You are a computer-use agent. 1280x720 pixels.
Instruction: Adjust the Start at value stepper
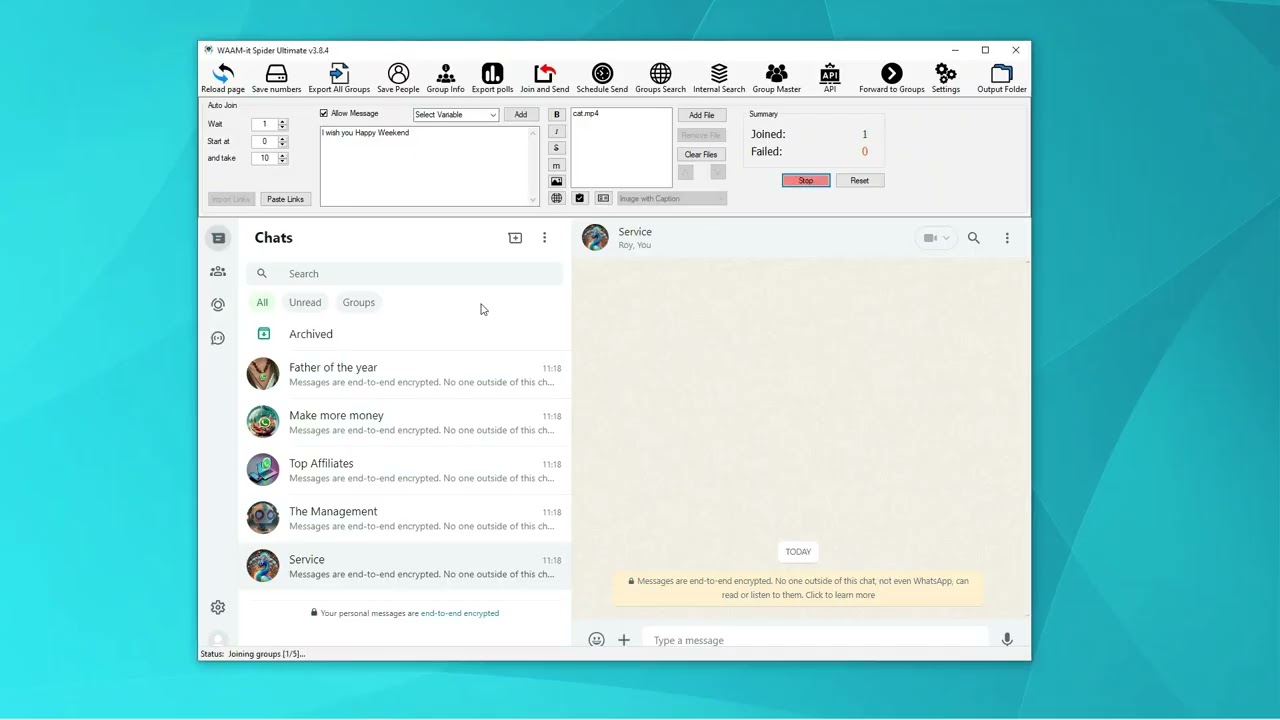[283, 141]
